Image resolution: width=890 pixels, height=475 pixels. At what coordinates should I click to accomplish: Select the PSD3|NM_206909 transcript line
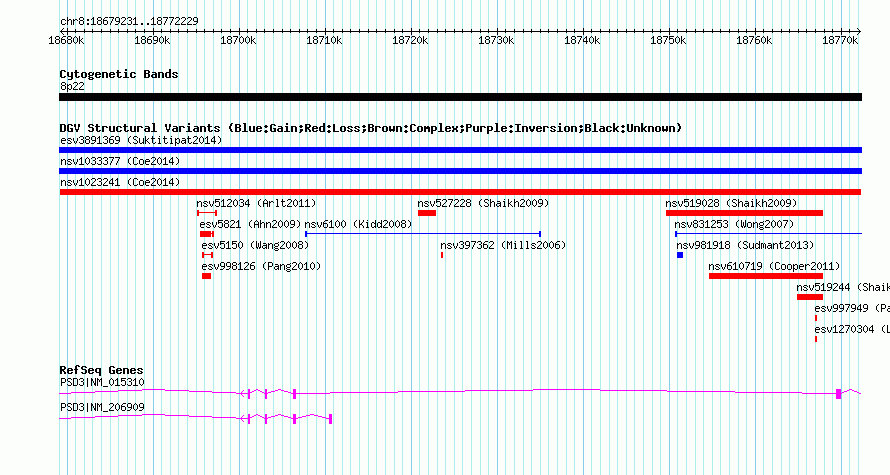196,418
